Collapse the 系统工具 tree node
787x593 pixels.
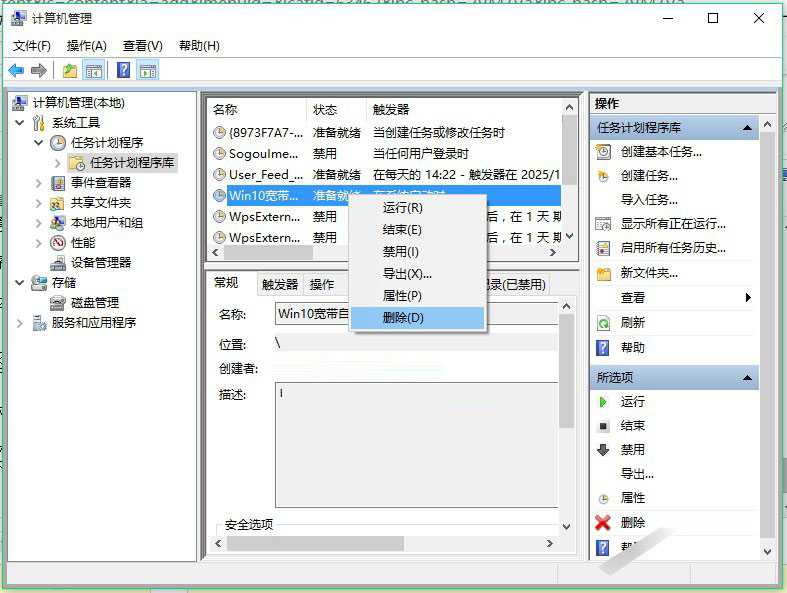click(20, 123)
